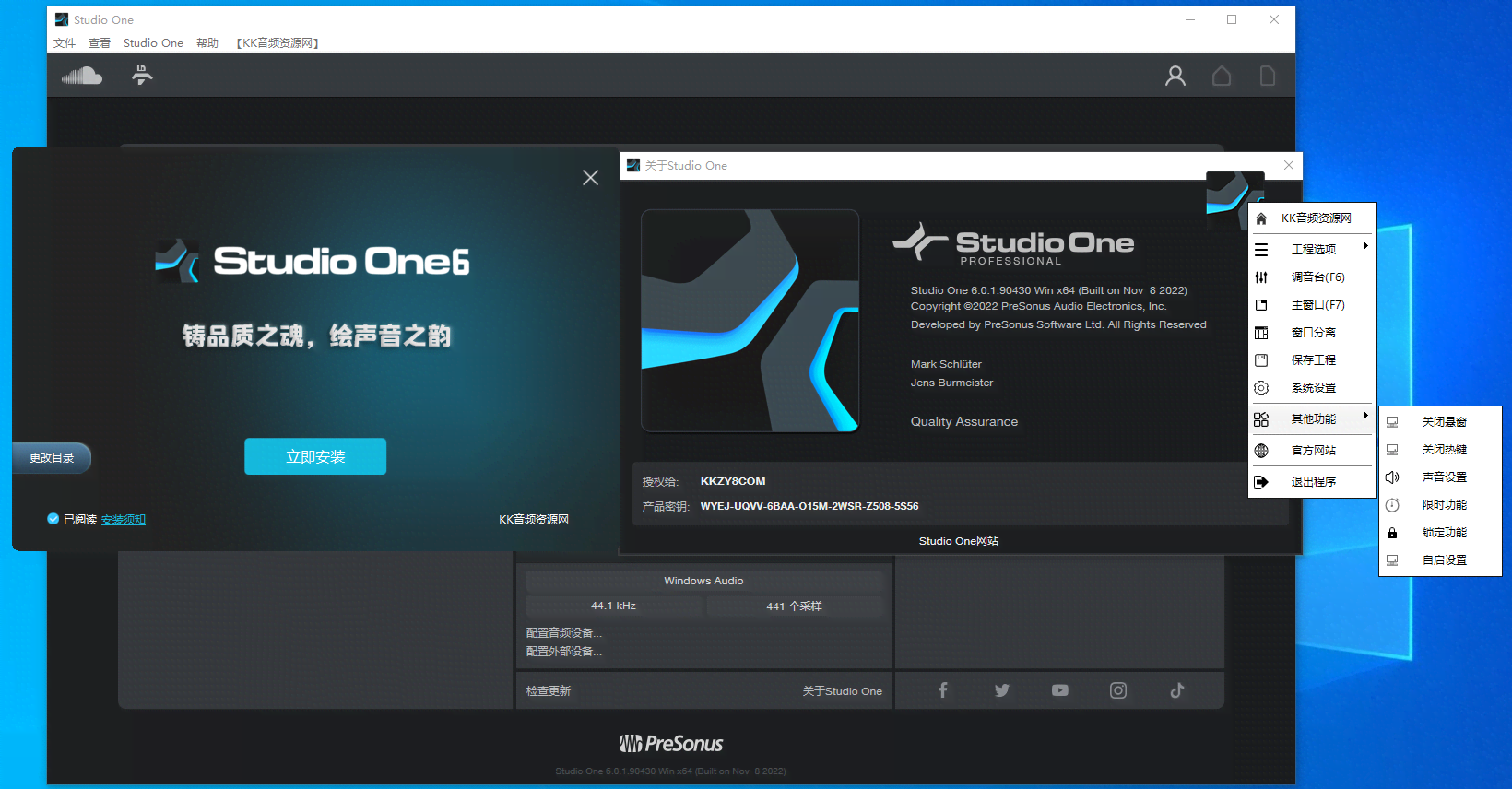The width and height of the screenshot is (1512, 789).
Task: Close the 关于Studio One dialog
Action: tap(1289, 165)
